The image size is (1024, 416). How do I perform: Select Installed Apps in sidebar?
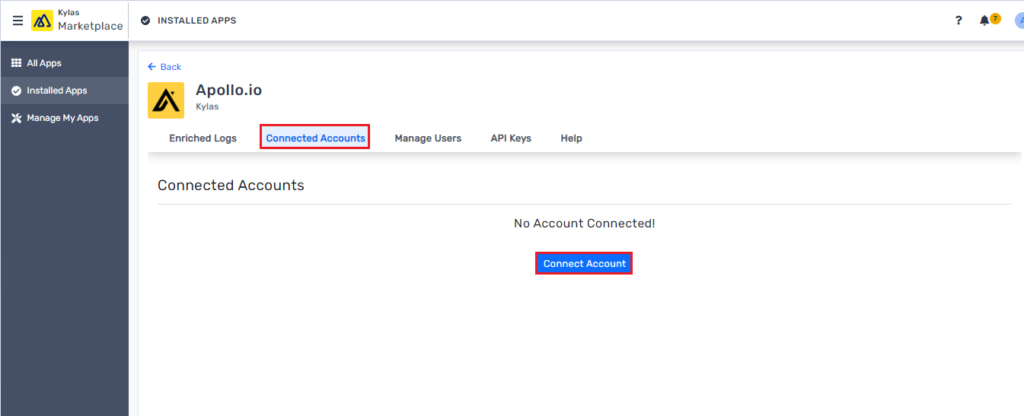[x=64, y=91]
